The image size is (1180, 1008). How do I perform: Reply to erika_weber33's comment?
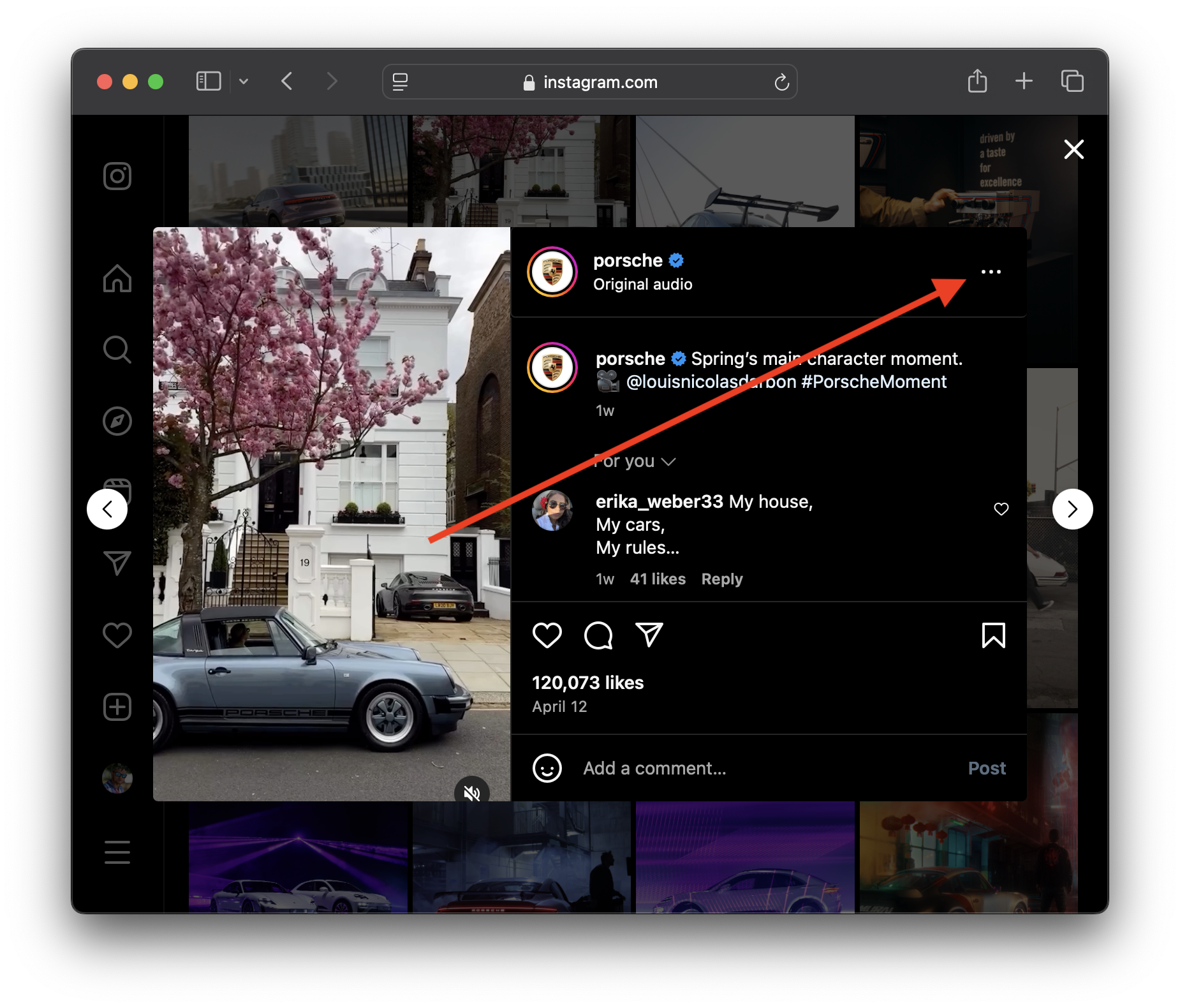pyautogui.click(x=722, y=579)
